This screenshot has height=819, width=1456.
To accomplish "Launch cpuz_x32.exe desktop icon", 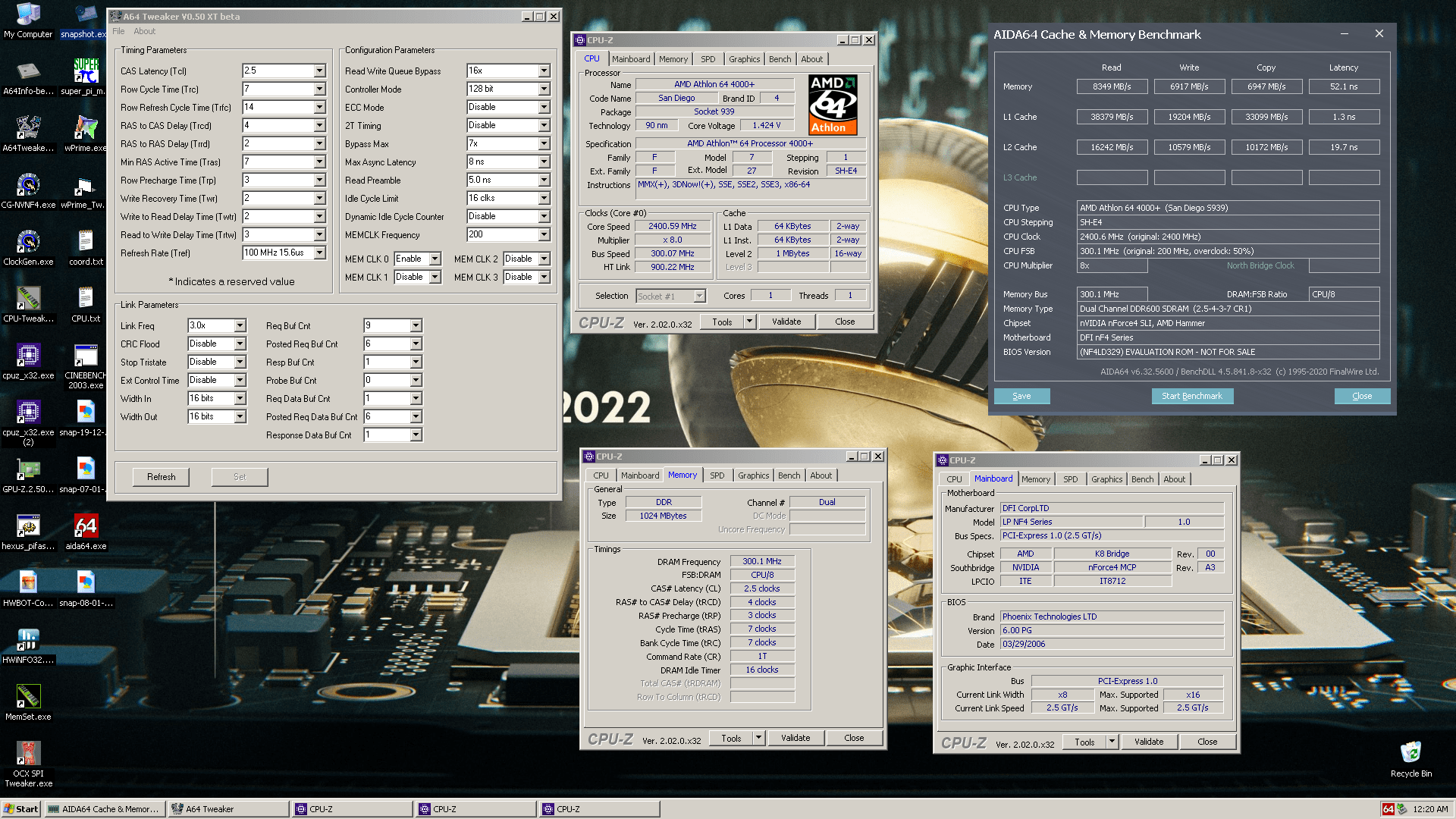I will [28, 362].
